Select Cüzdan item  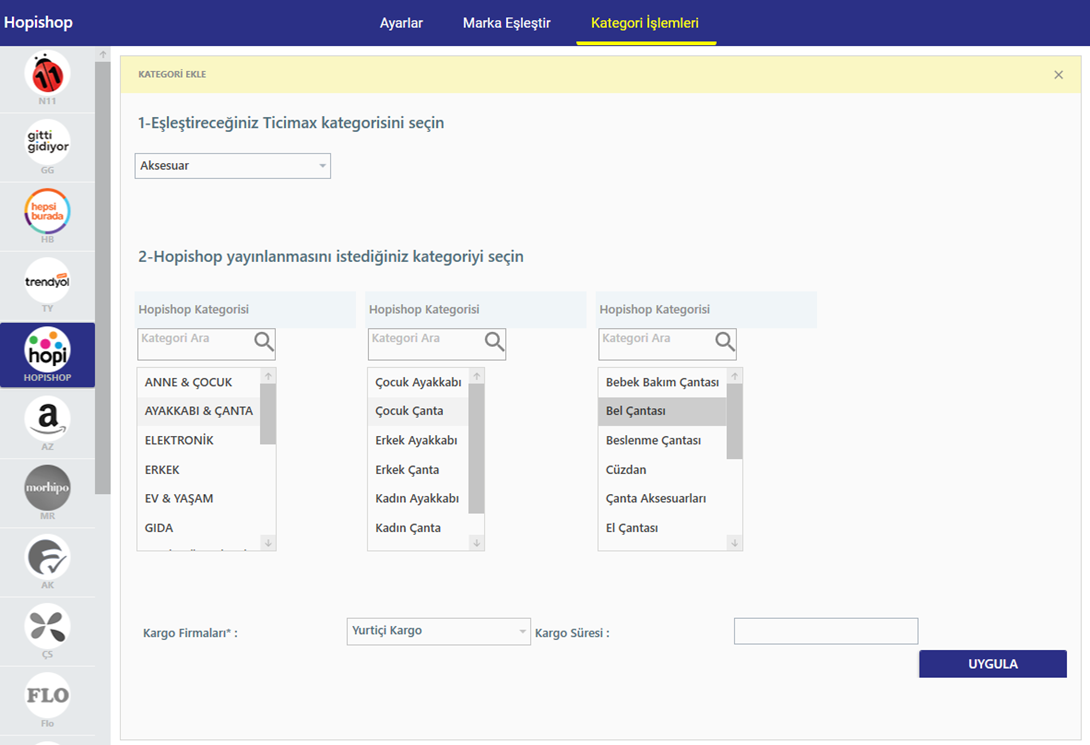pyautogui.click(x=662, y=470)
